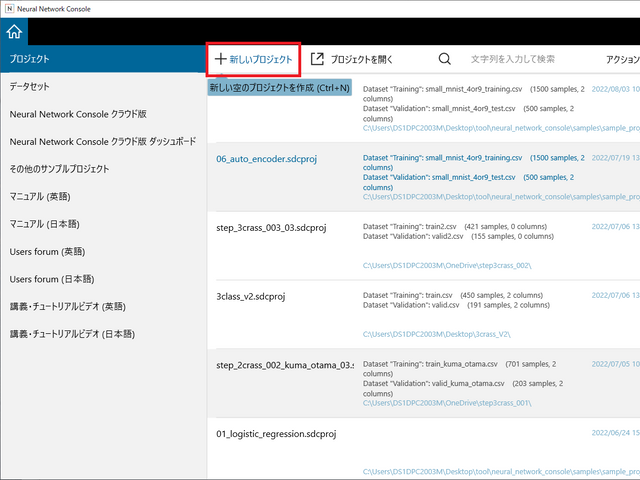
Task: Open マニュアル (英語)
Action: pyautogui.click(x=41, y=197)
